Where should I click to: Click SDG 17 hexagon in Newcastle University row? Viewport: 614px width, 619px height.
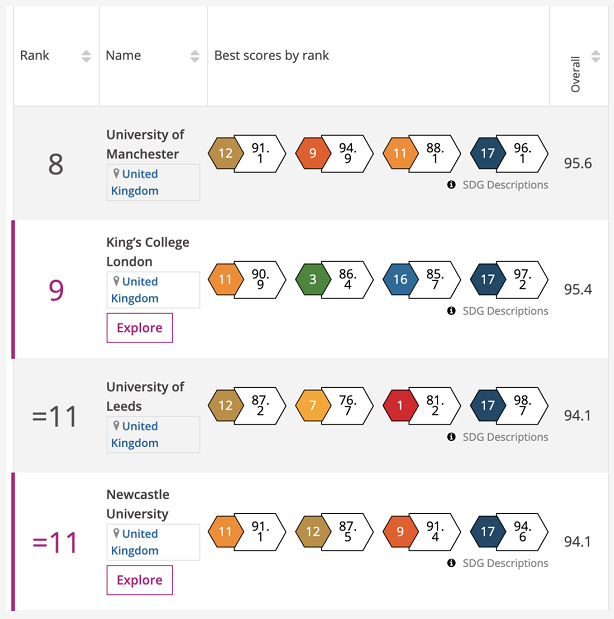coord(487,532)
